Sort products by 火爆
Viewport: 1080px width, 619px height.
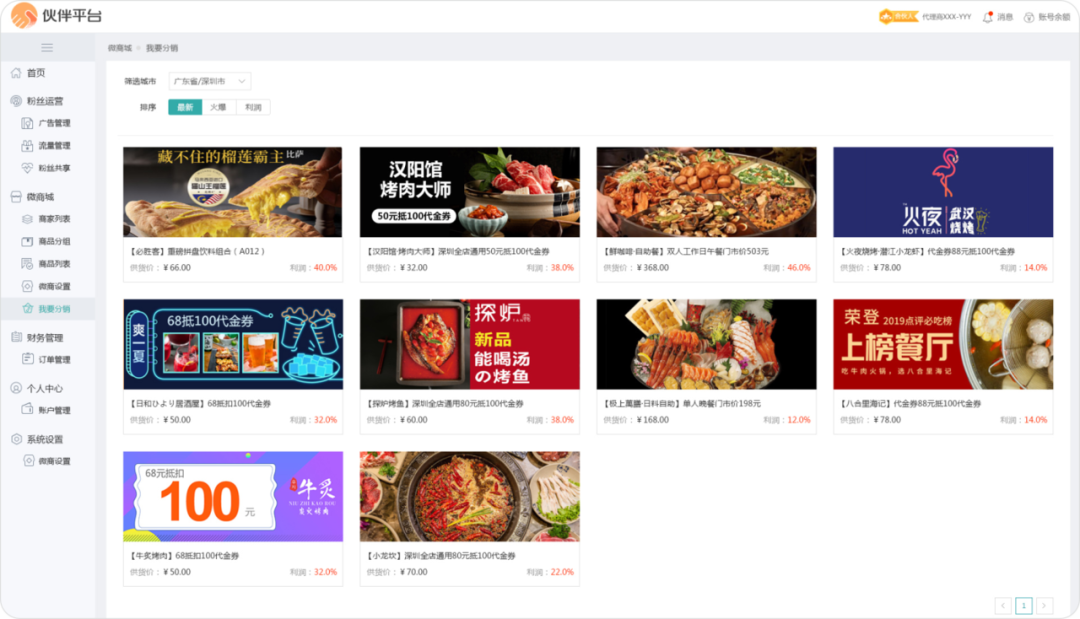click(218, 107)
